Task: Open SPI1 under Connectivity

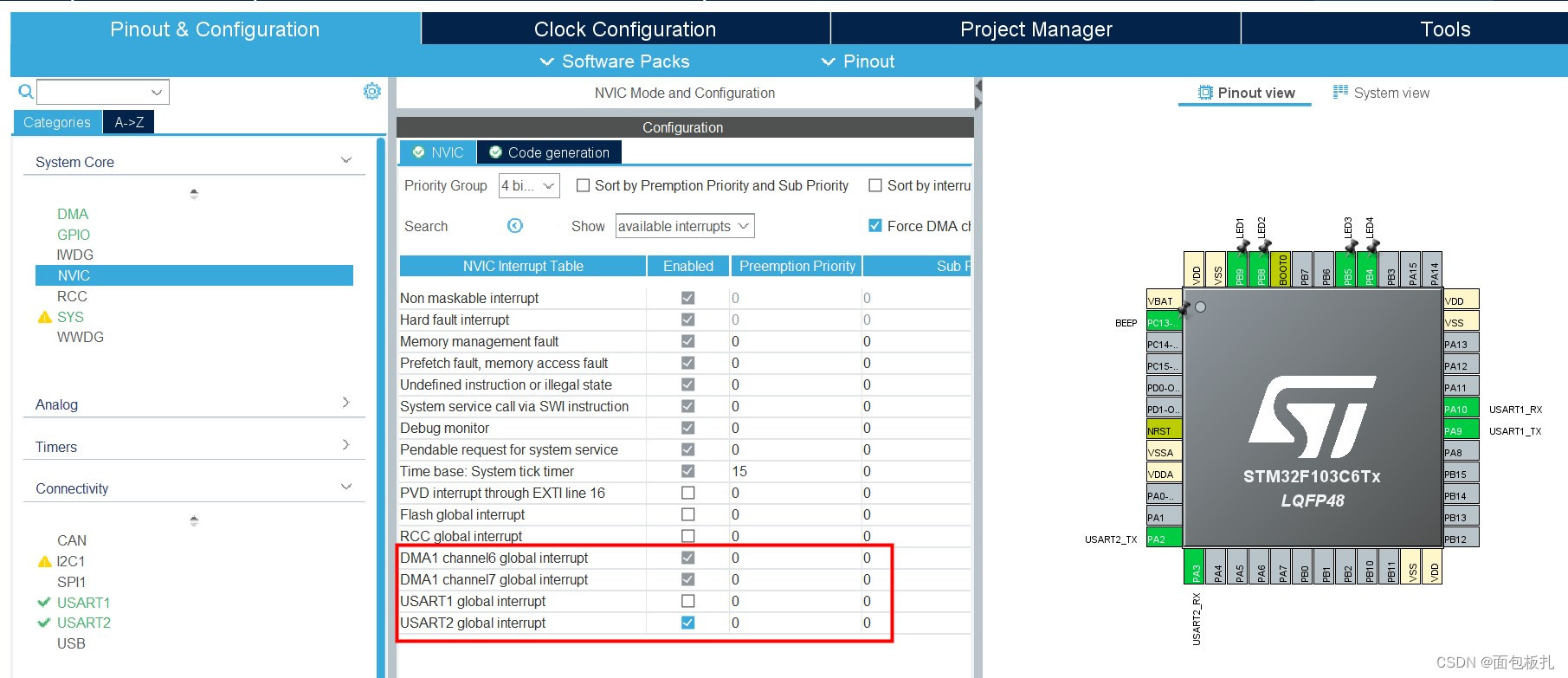Action: click(x=71, y=582)
